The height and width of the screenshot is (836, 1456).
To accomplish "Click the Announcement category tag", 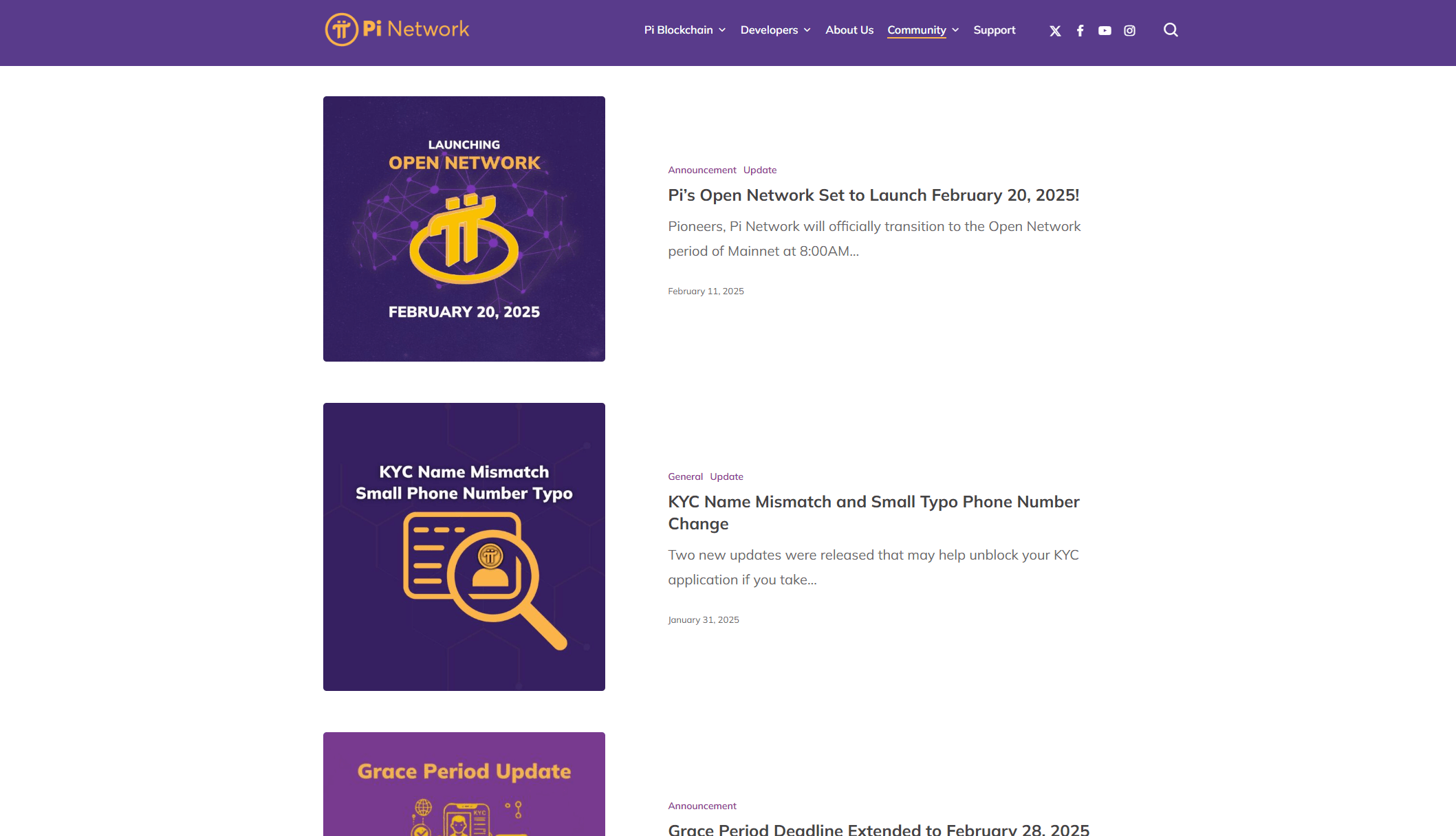I will click(x=702, y=169).
